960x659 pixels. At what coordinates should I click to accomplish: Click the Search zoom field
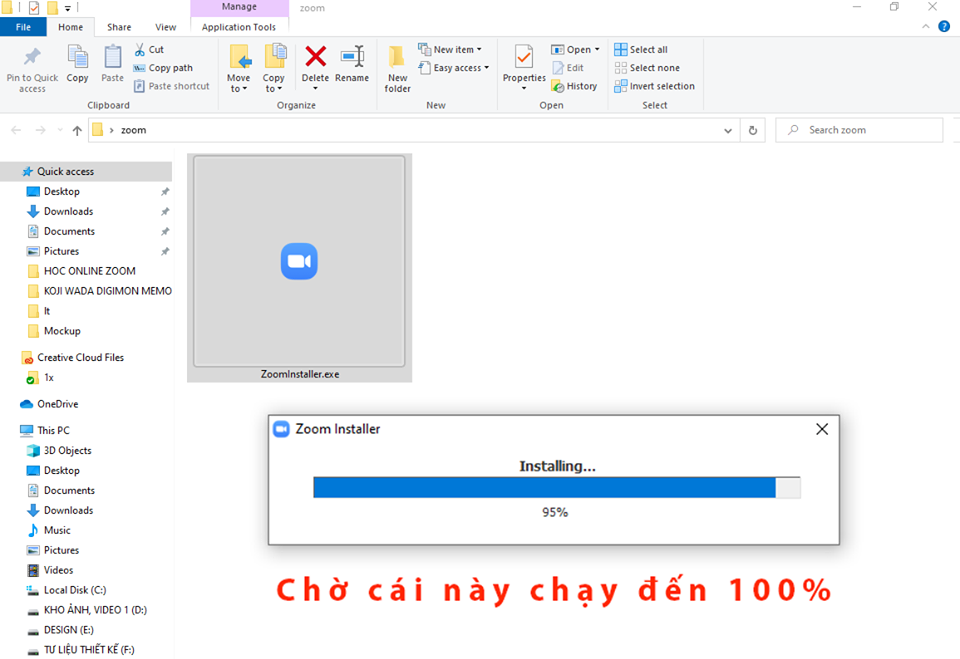859,130
